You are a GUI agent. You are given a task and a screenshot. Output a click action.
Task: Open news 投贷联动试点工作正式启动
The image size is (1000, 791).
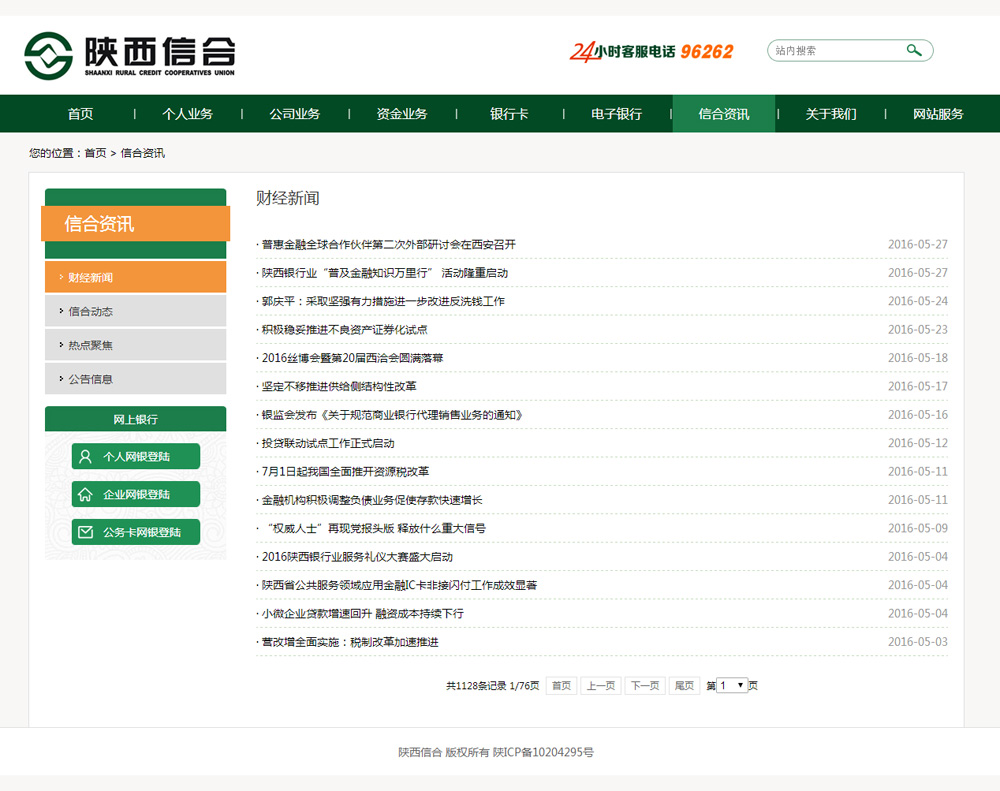[328, 443]
